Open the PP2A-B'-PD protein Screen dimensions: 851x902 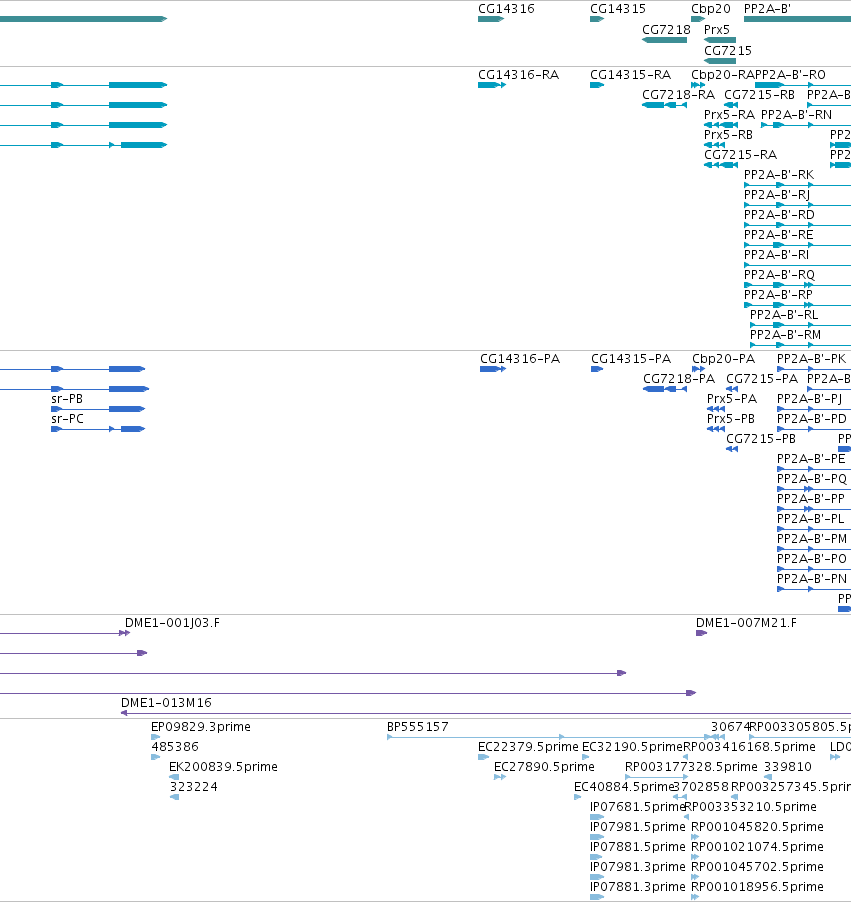(x=812, y=419)
